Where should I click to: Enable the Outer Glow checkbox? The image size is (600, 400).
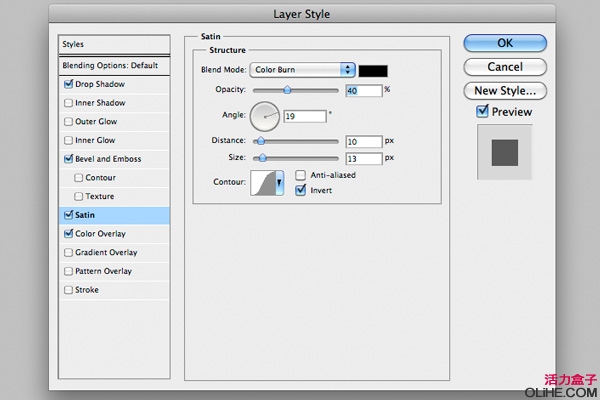click(68, 121)
